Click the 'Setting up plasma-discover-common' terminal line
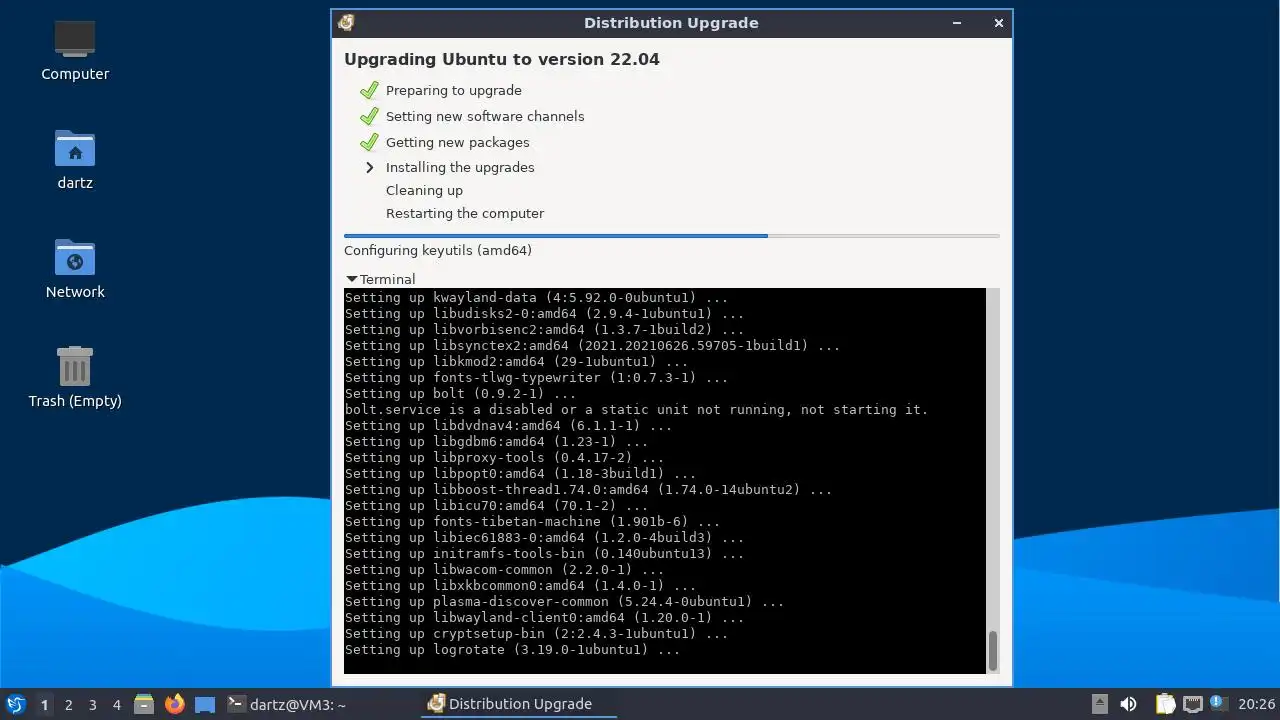Image resolution: width=1280 pixels, height=720 pixels. point(564,602)
